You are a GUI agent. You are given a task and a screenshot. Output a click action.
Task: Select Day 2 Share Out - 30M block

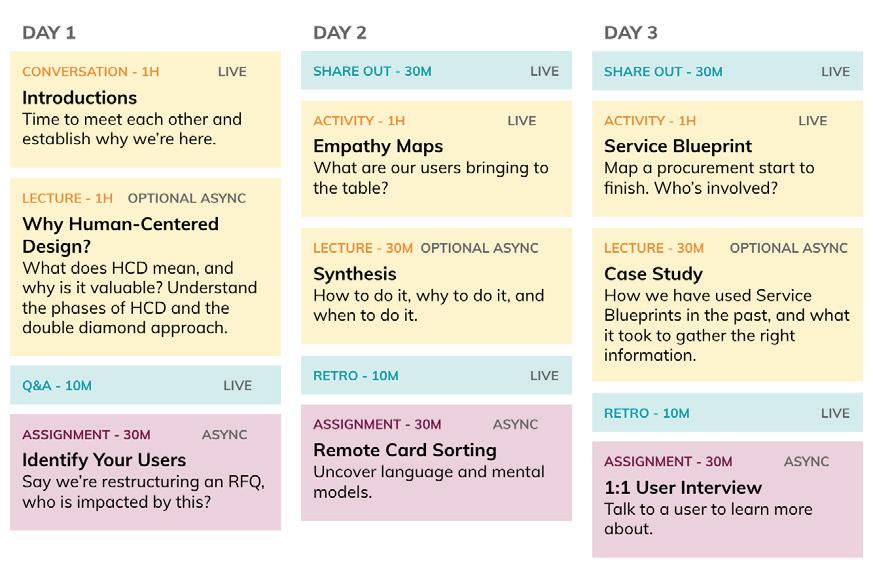pyautogui.click(x=436, y=71)
